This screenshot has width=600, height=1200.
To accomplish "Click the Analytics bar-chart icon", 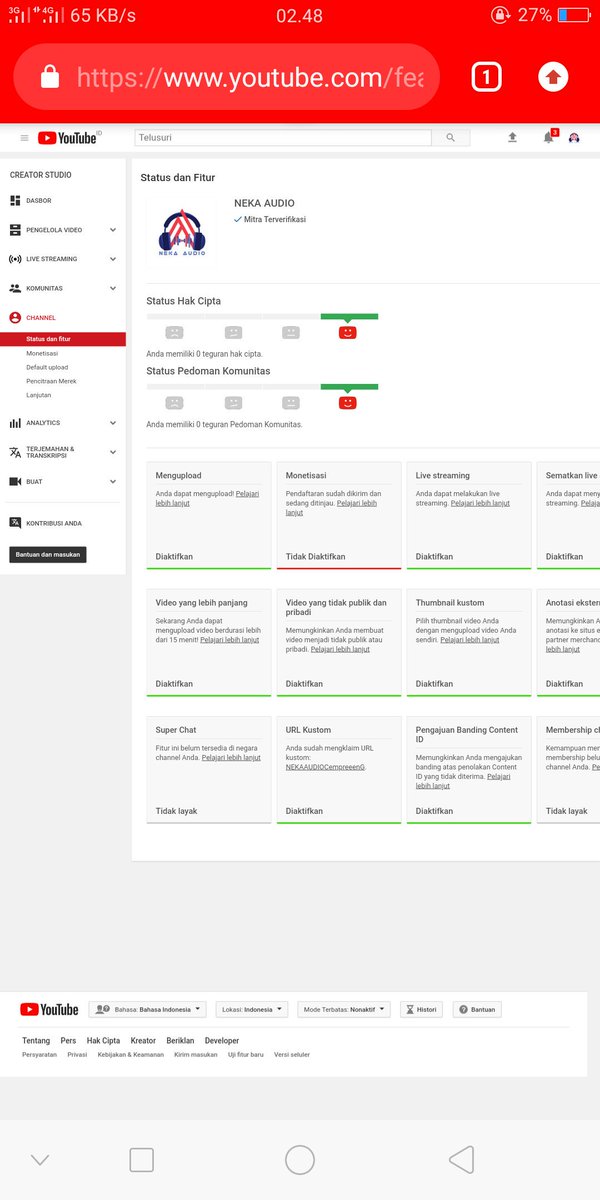I will 15,423.
